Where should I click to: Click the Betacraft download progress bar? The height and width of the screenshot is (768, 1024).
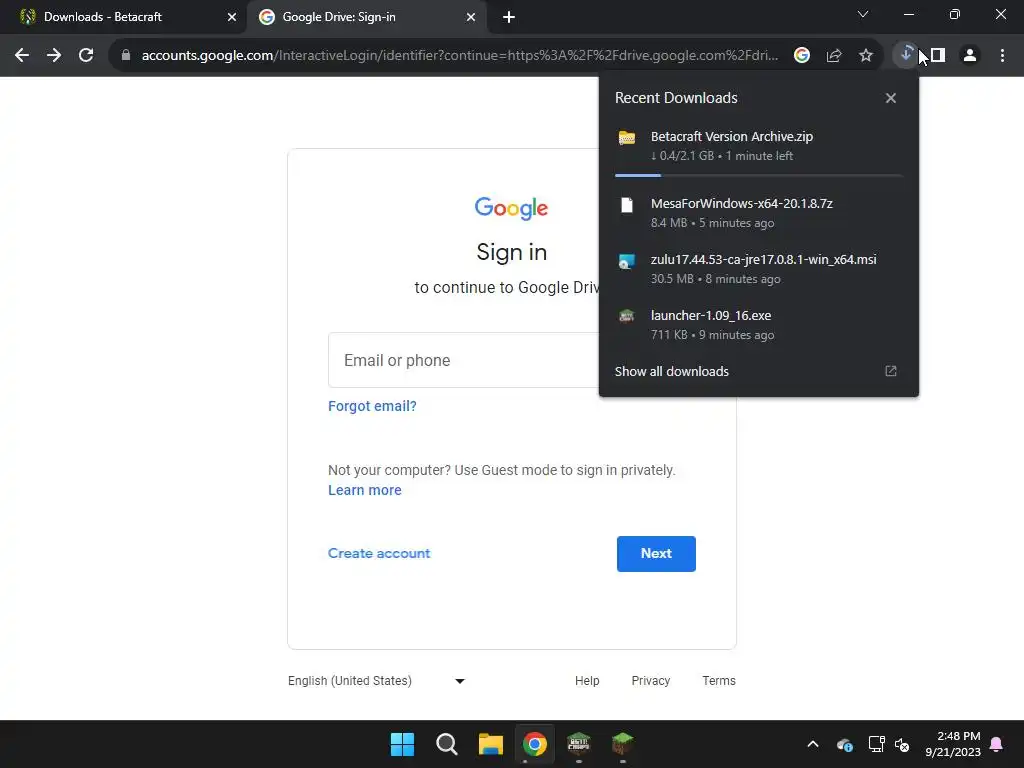759,175
